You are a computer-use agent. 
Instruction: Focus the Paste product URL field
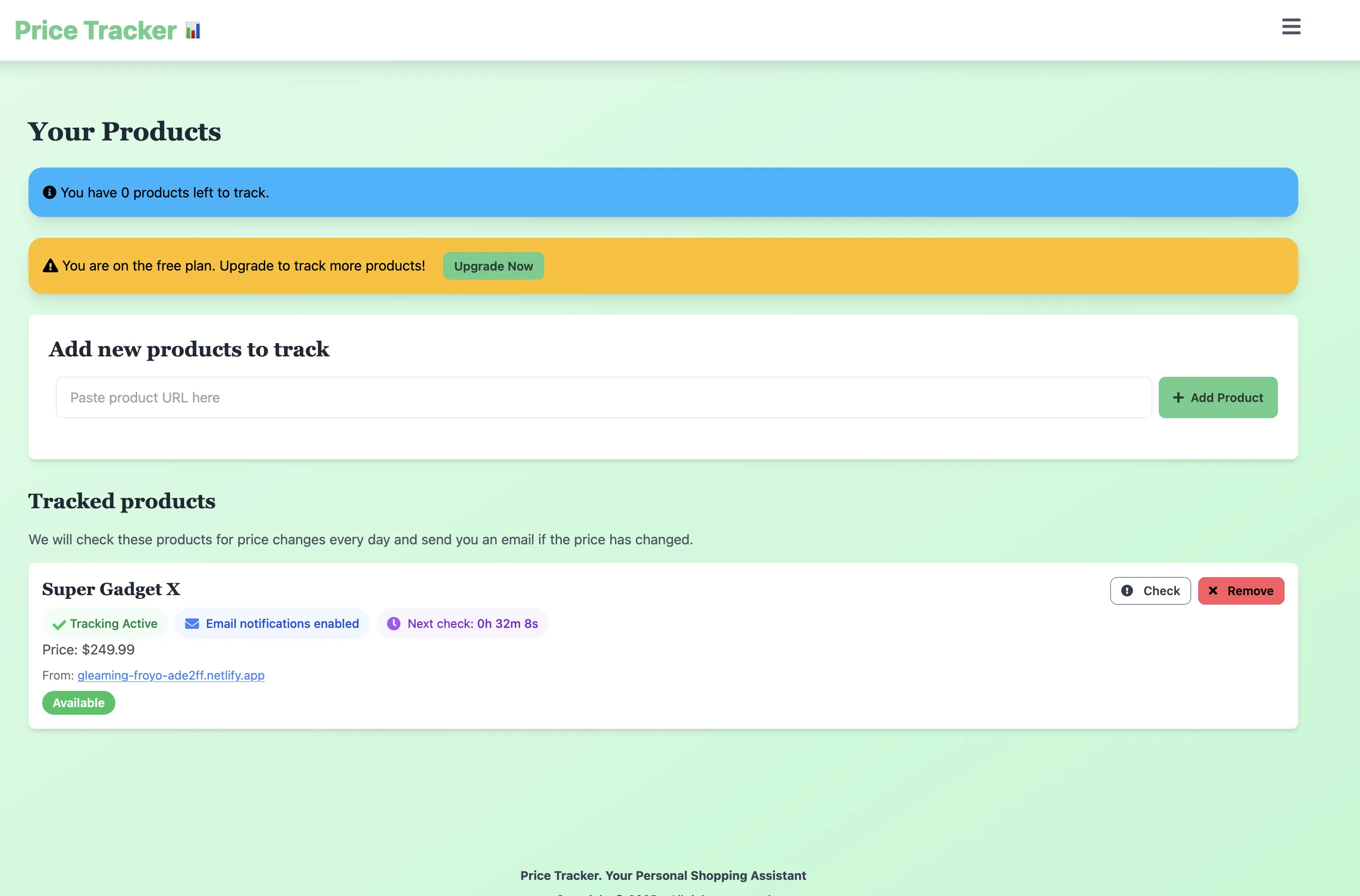[603, 398]
